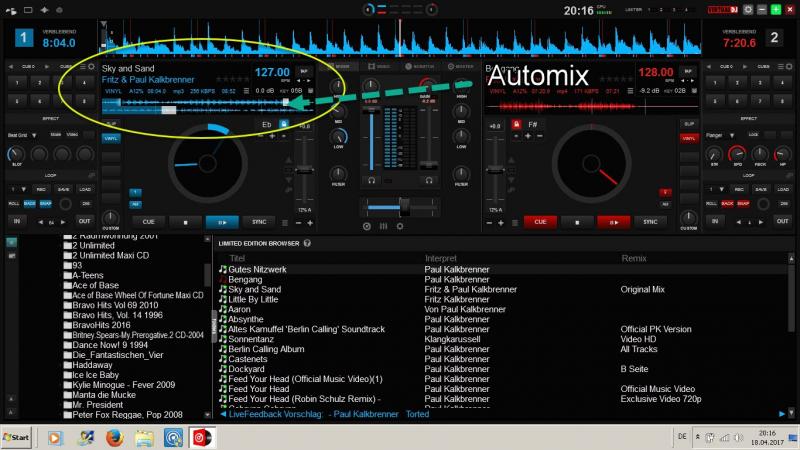Toggle left deck SNAP button
The image size is (800, 450).
point(45,204)
